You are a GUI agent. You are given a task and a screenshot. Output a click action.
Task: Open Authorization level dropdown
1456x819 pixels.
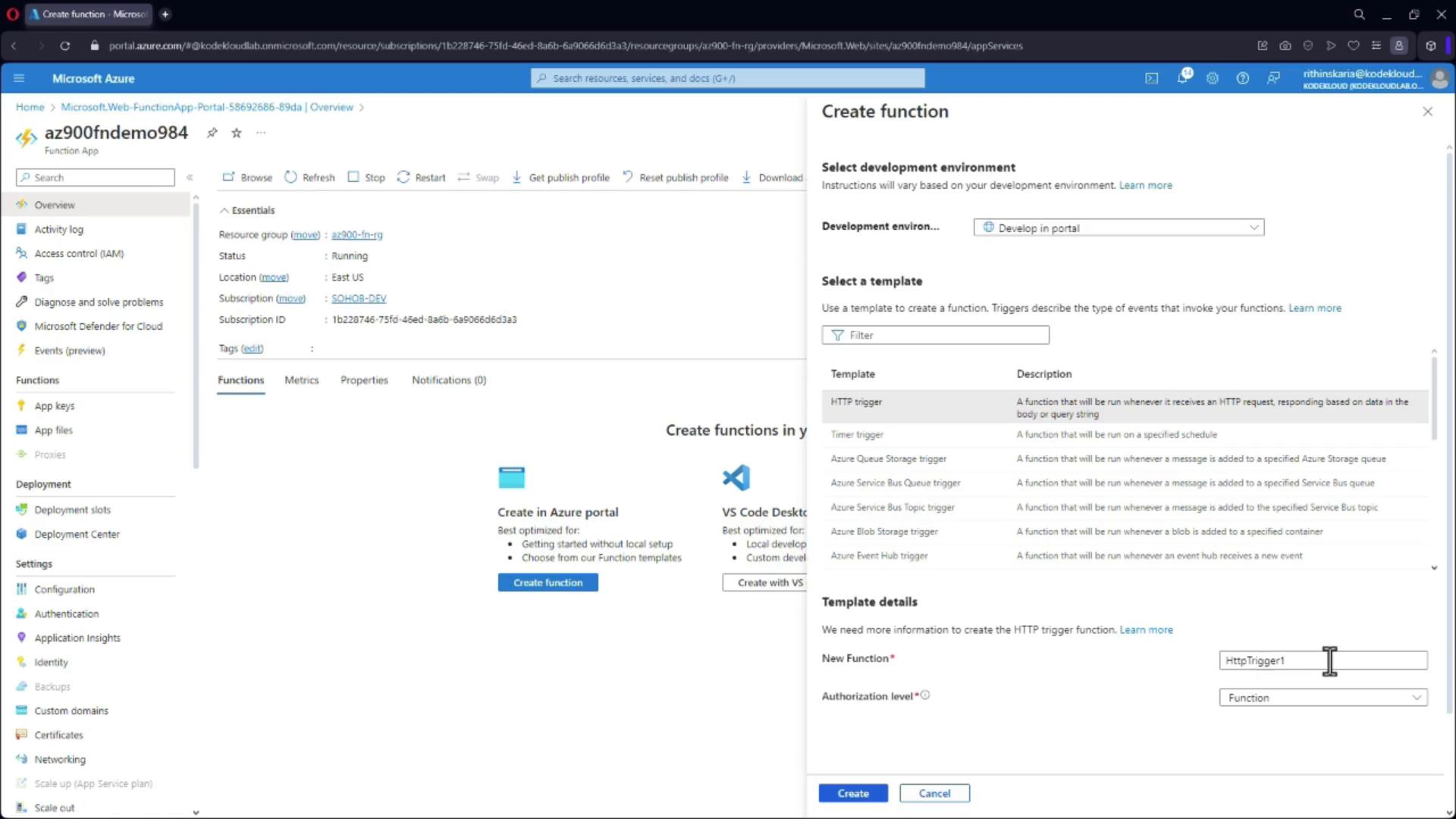[1323, 698]
